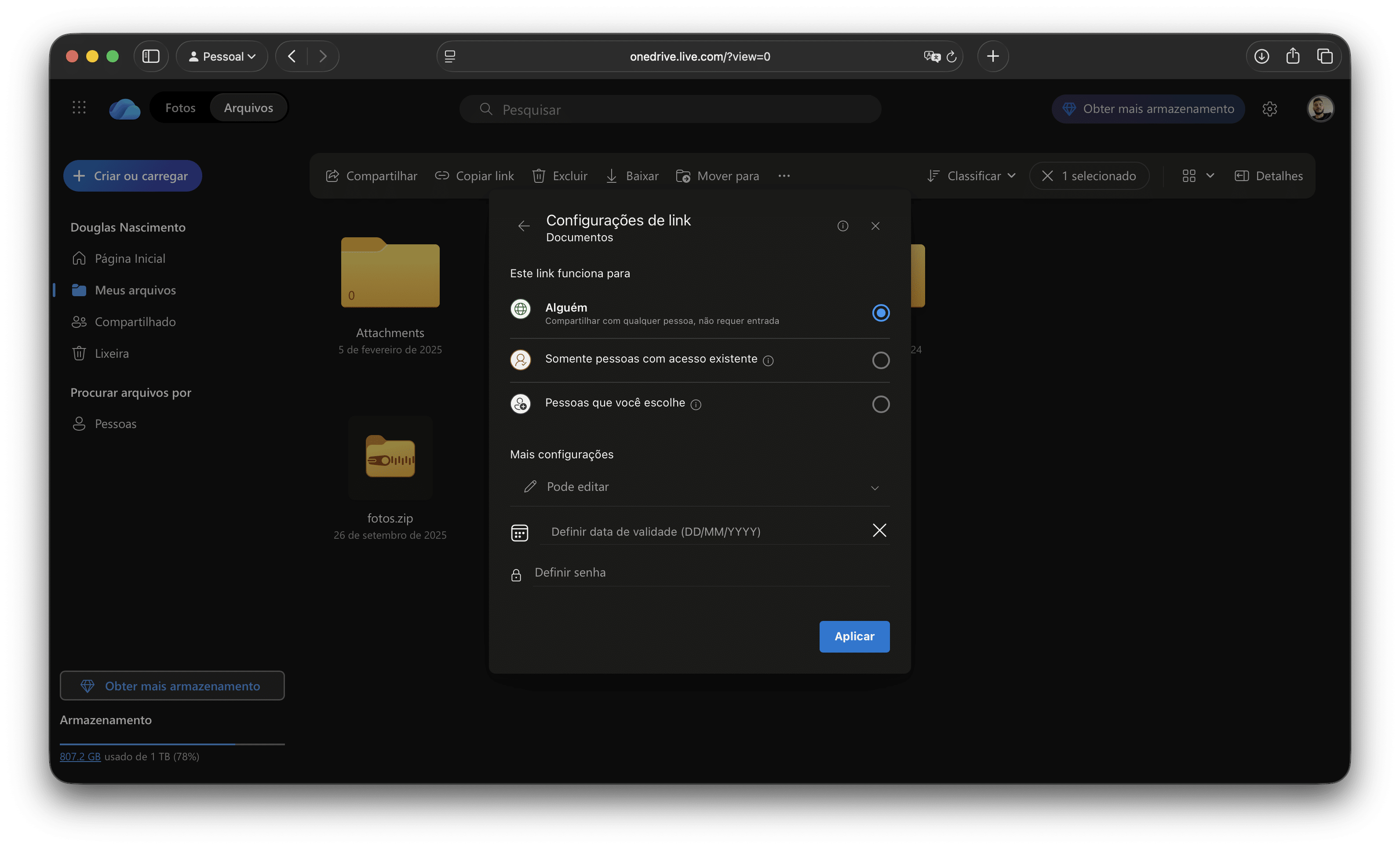This screenshot has height=849, width=1400.
Task: Switch to the Fotos tab
Action: [x=180, y=108]
